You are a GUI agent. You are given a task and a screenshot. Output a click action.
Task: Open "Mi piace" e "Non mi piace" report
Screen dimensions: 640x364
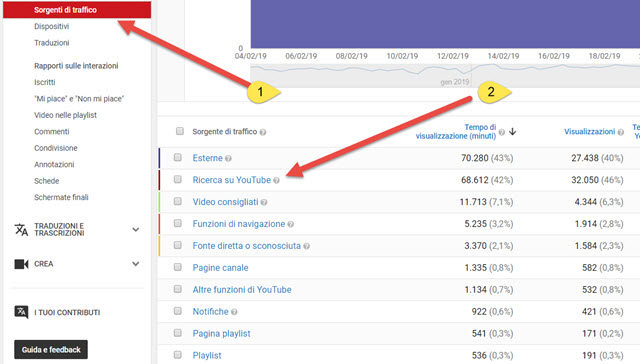(79, 99)
